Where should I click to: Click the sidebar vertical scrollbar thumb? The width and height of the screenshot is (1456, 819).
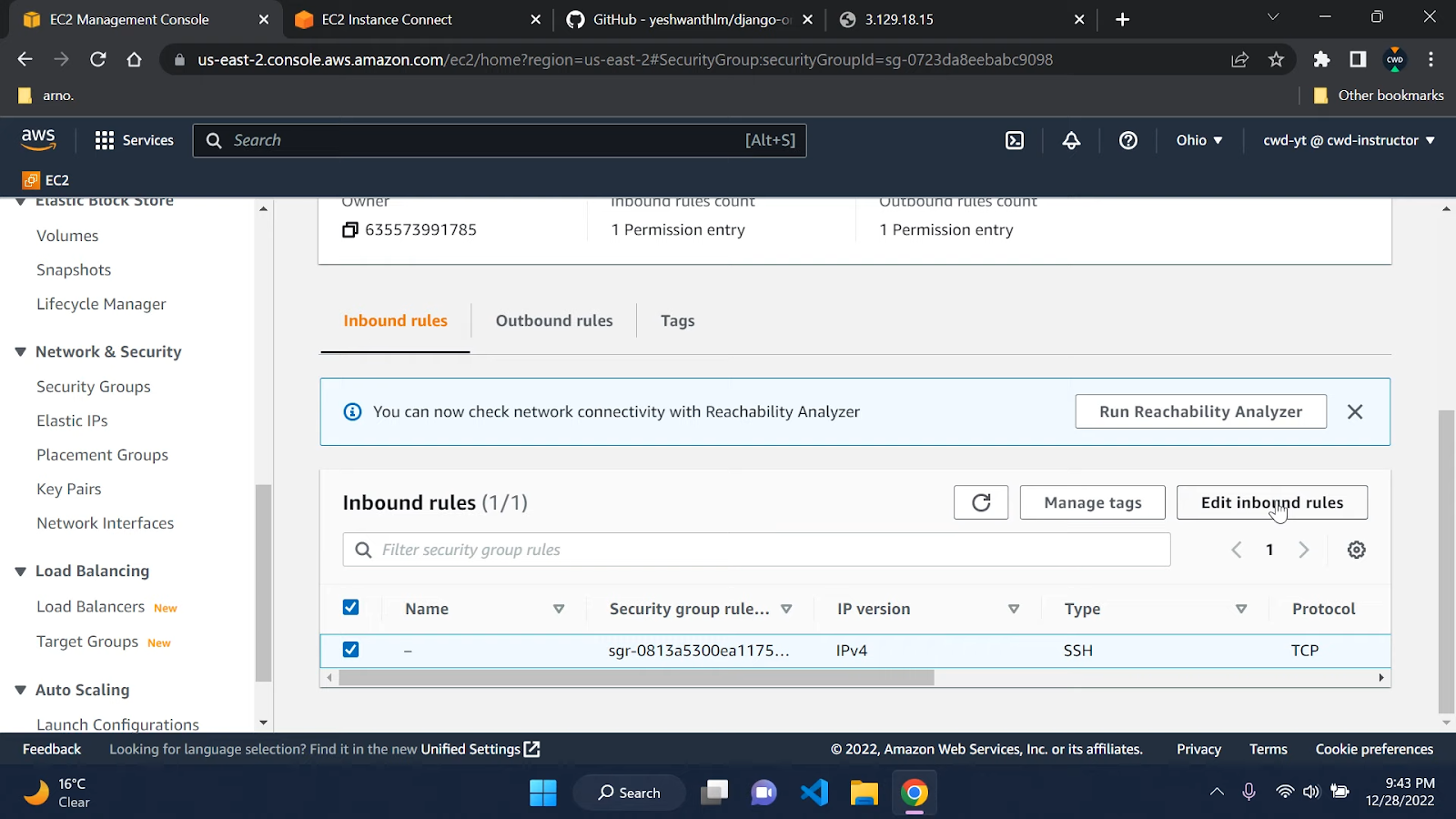tap(263, 582)
